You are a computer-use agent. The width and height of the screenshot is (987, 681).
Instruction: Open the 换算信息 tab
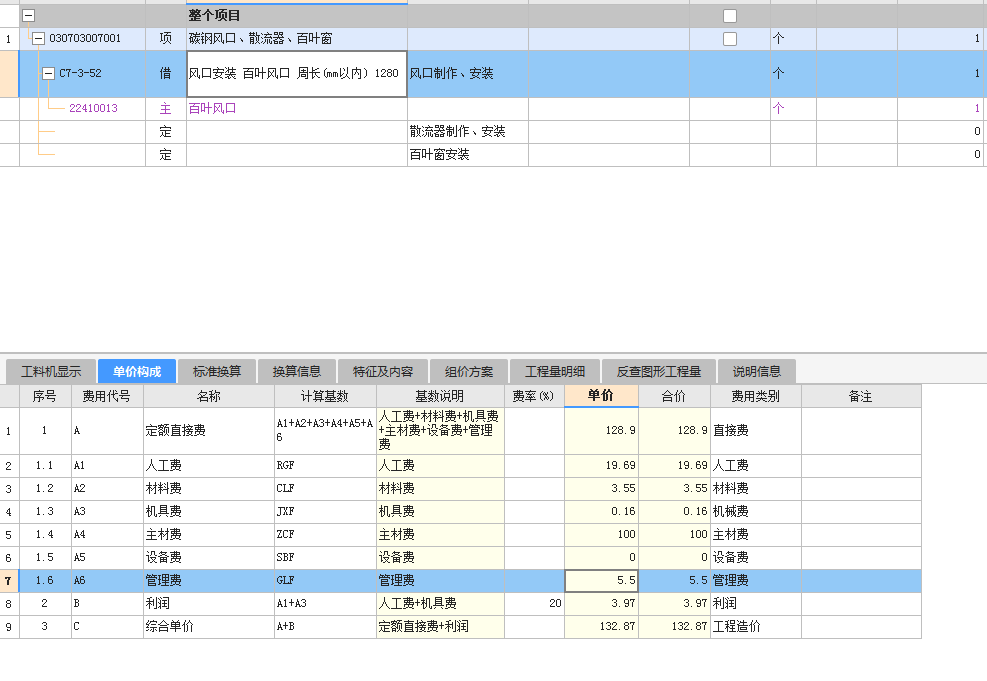click(296, 371)
